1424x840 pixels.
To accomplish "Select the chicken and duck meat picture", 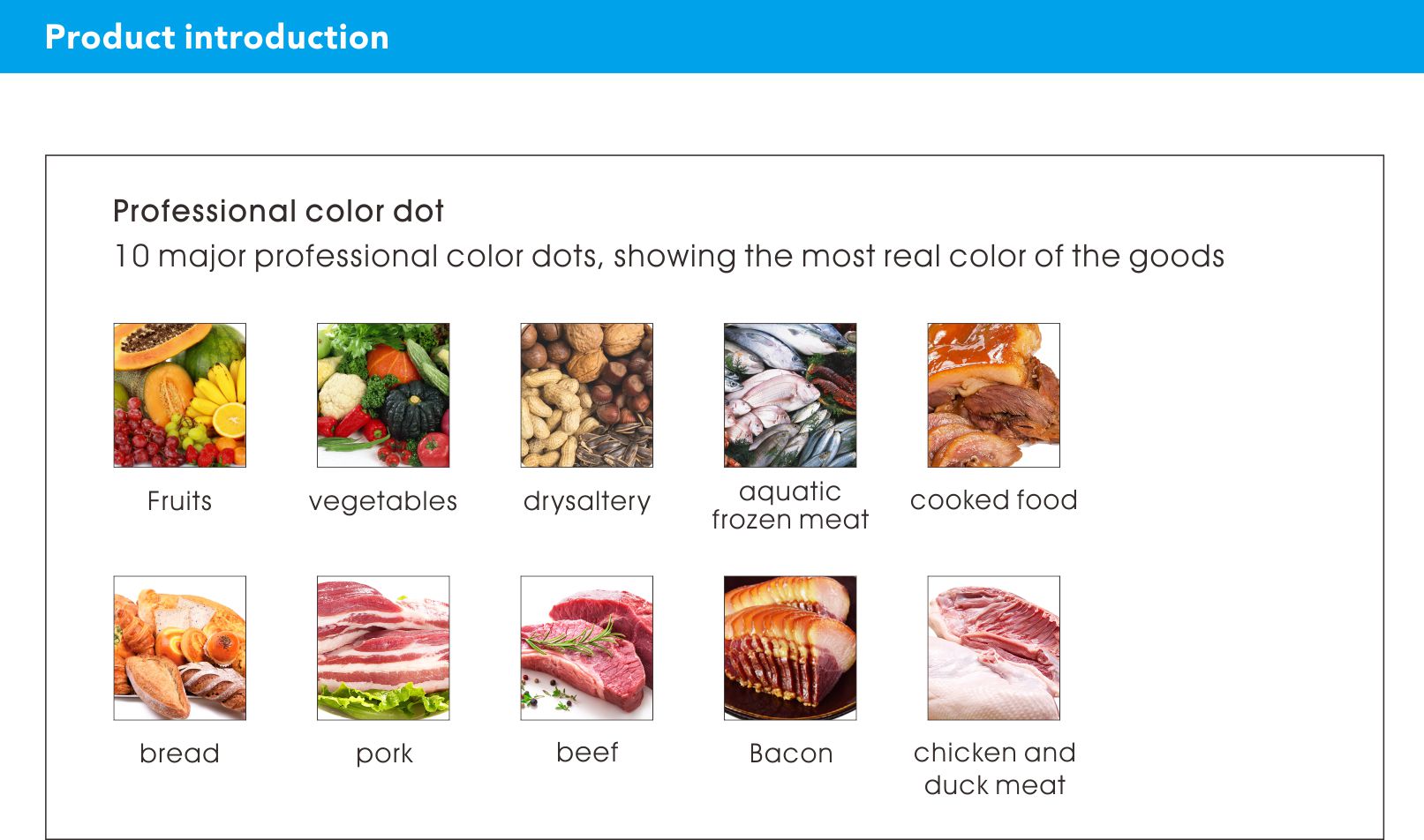I will pyautogui.click(x=994, y=649).
